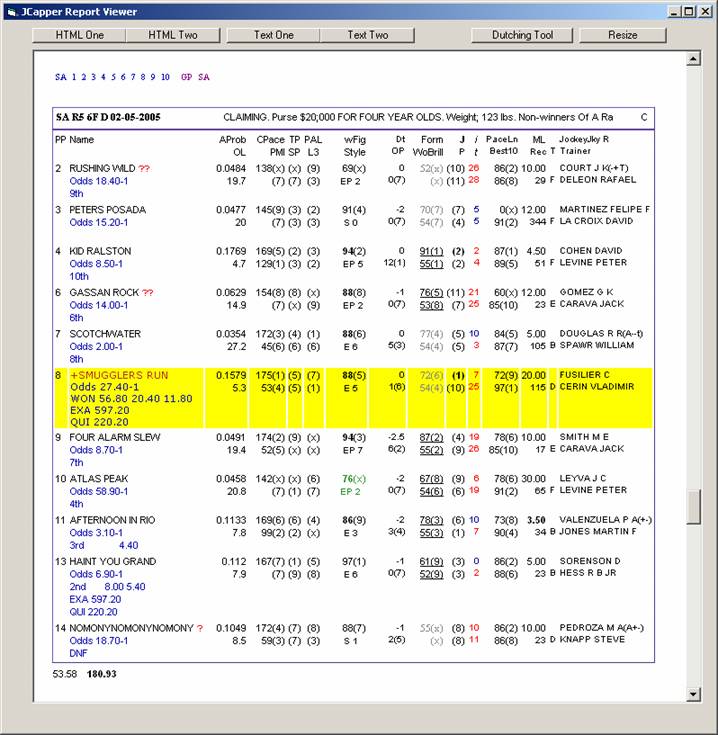This screenshot has height=735, width=718.
Task: Select the race header SA R5 6F D 02-05-2005
Action: (x=108, y=117)
